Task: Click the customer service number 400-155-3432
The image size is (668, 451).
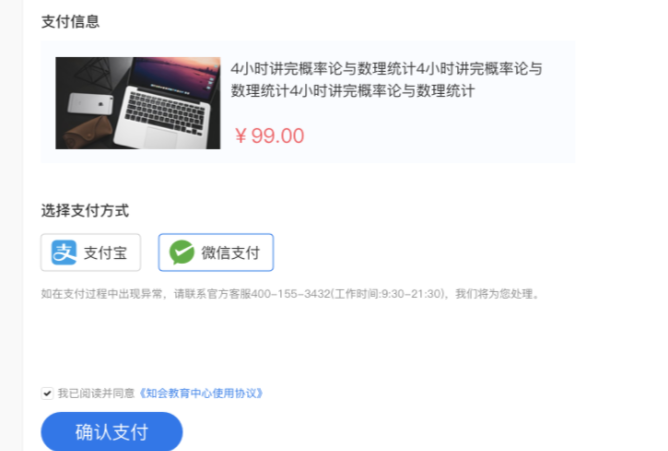Action: (x=291, y=294)
